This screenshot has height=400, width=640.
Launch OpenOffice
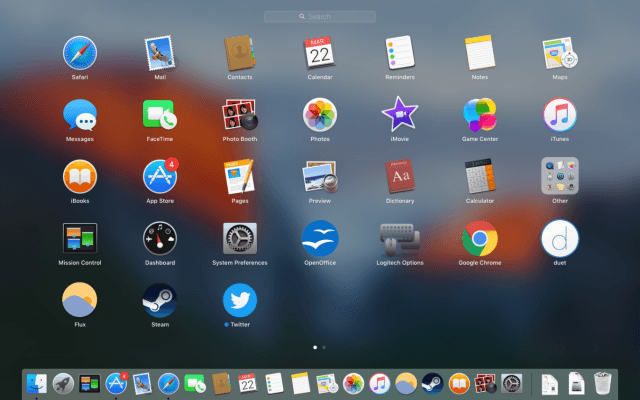320,238
